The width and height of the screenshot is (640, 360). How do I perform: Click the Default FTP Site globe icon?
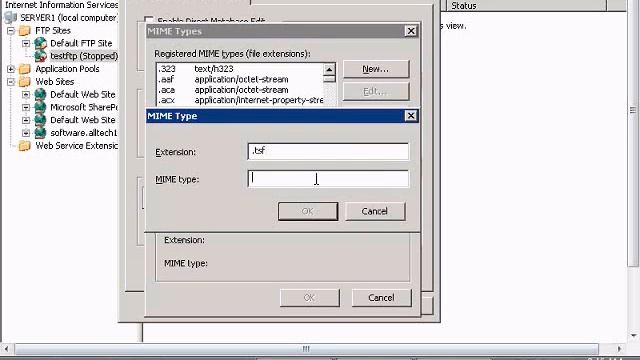[x=40, y=43]
